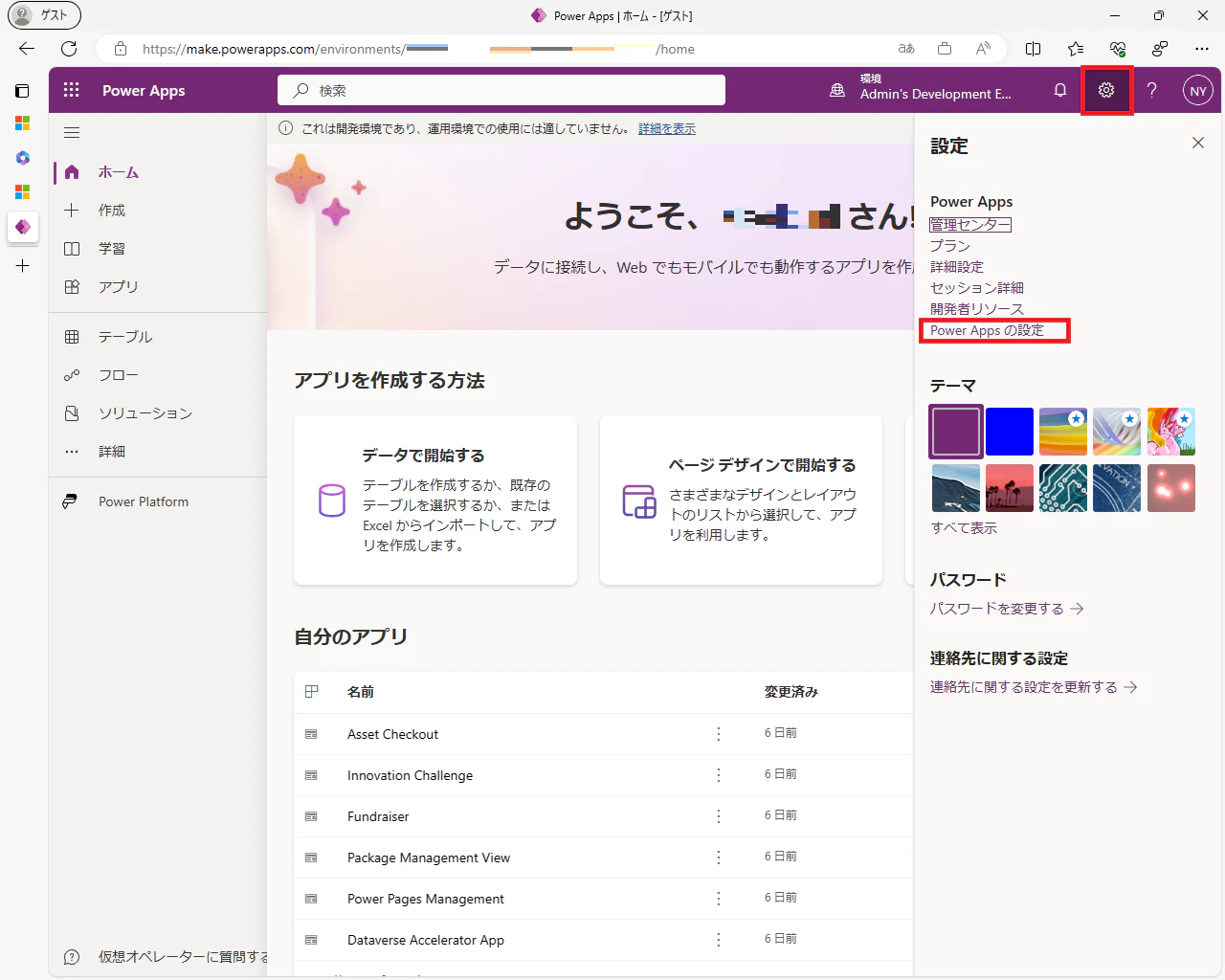
Task: Select the palm trees sunset theme
Action: coord(1010,488)
